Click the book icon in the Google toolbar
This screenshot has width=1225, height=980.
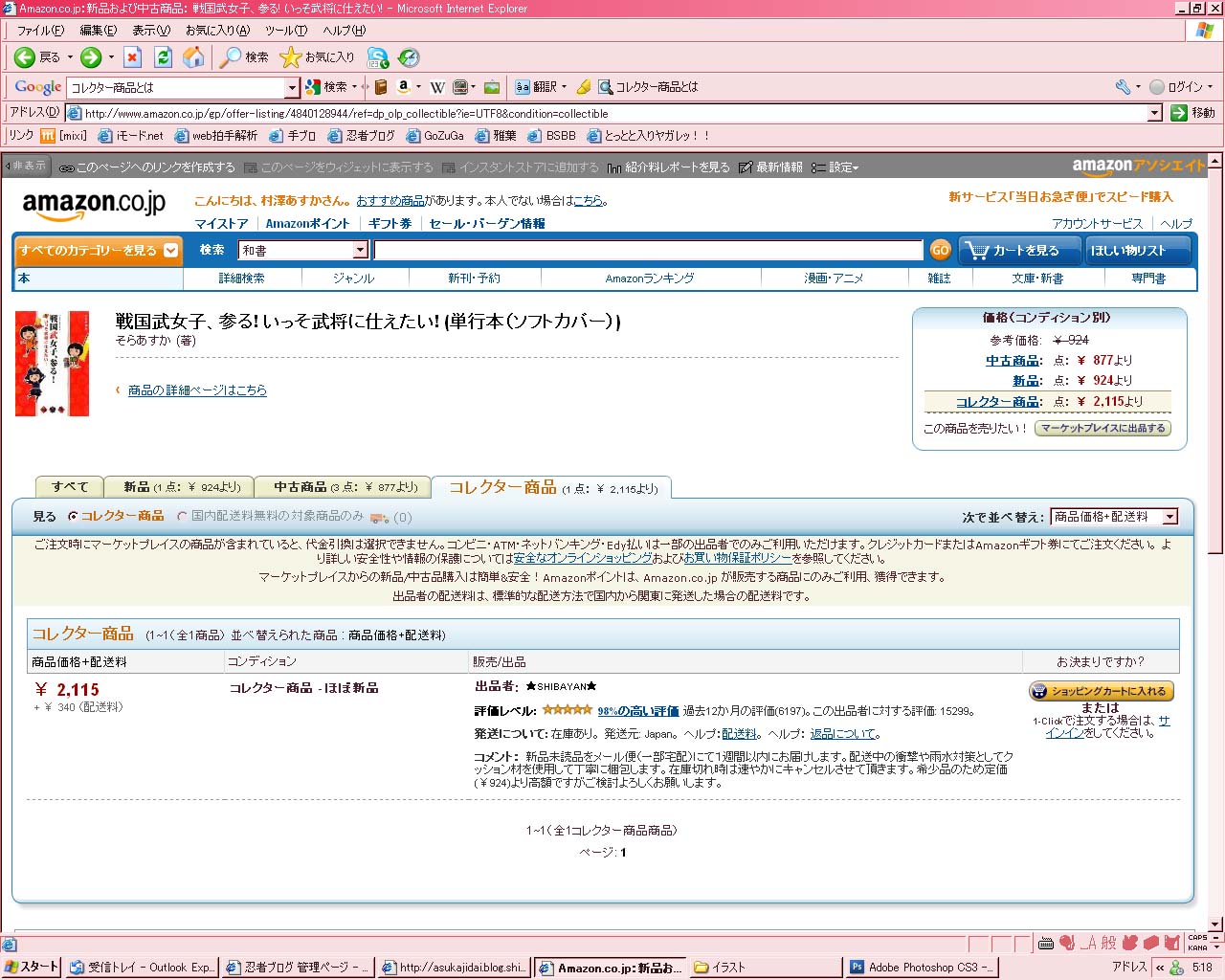coord(380,87)
